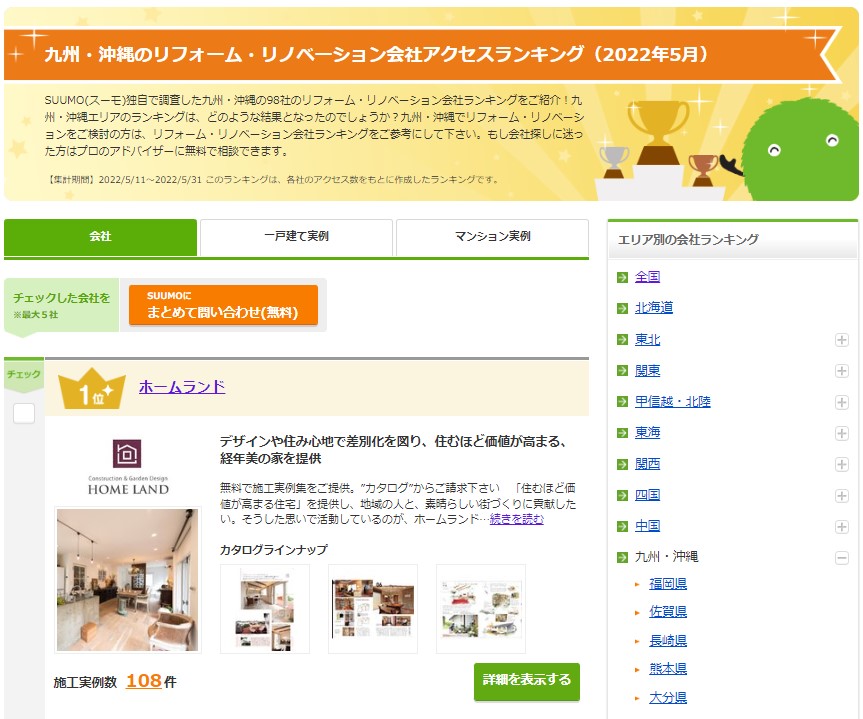Open the 関東 area ranking link

(647, 371)
